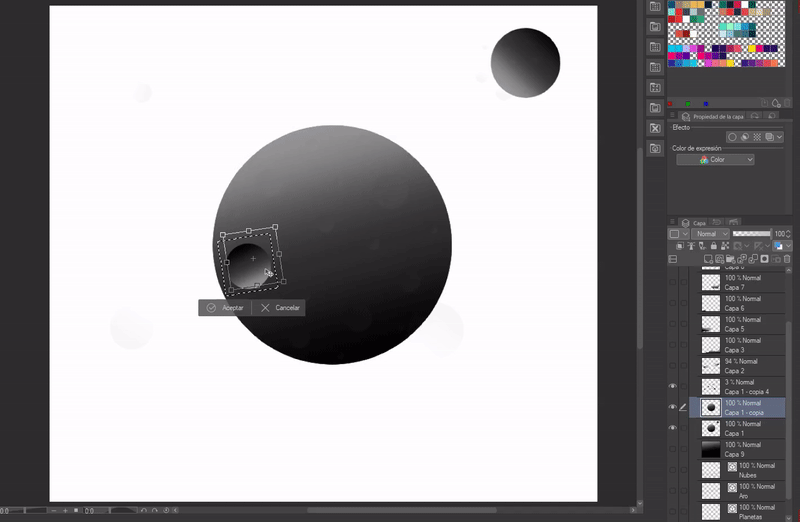Screen dimensions: 800x522
Task: Open the Propiedad de la capa panel menu
Action: pos(672,116)
